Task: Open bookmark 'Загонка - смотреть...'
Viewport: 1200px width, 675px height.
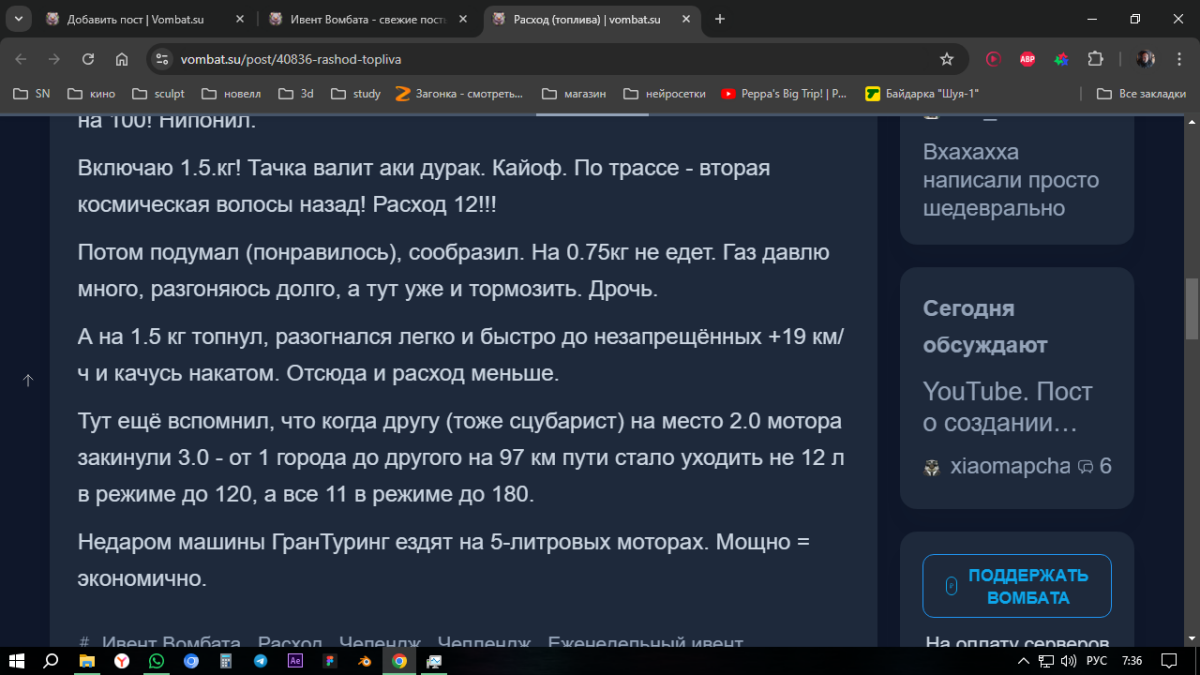Action: [460, 94]
